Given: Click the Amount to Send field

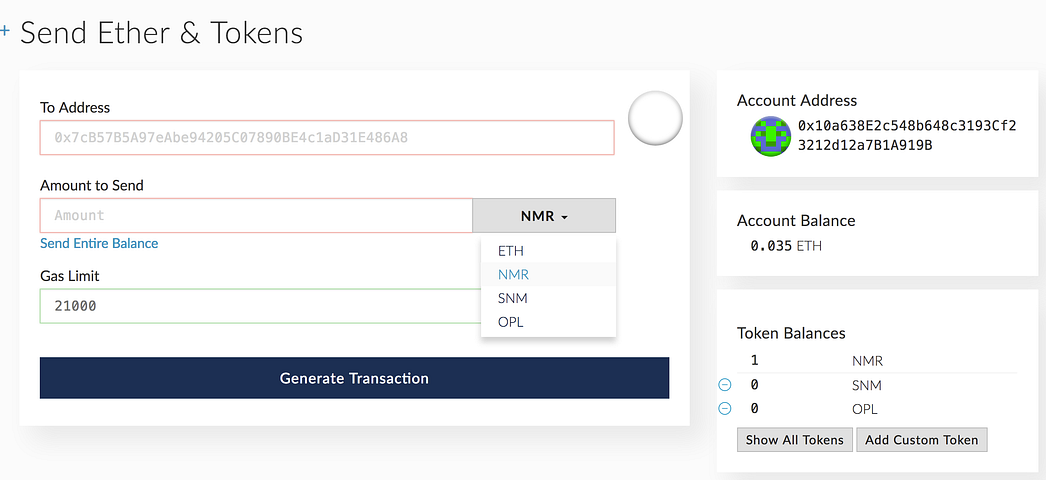Looking at the screenshot, I should (x=256, y=216).
